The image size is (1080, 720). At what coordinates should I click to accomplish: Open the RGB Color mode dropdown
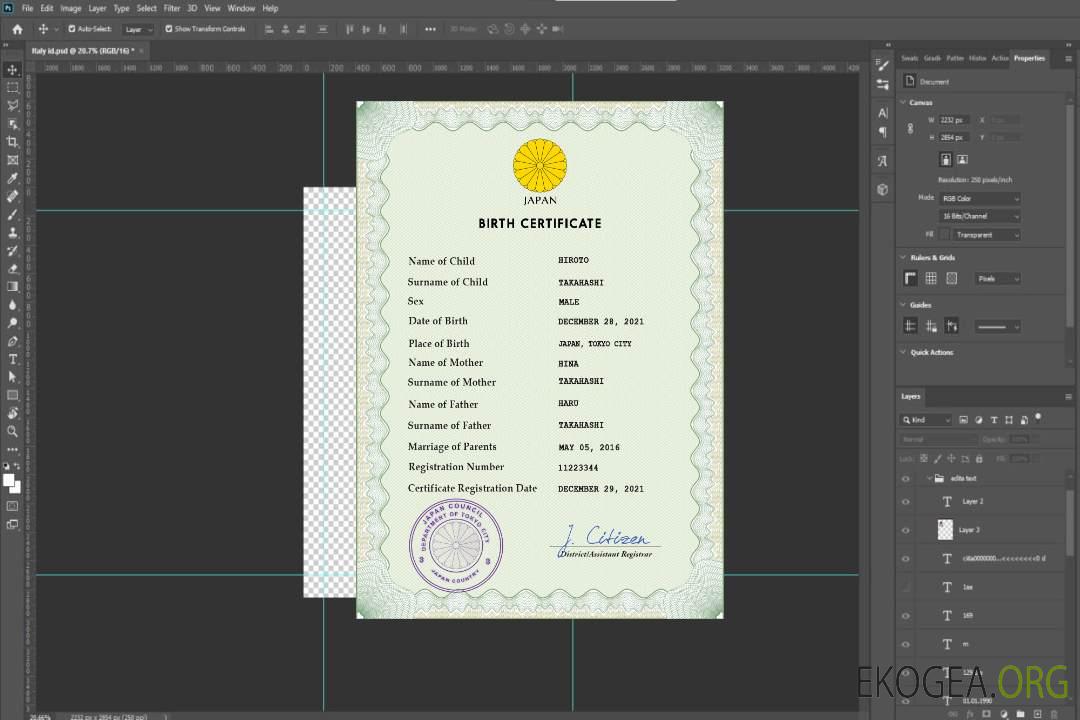pyautogui.click(x=979, y=199)
